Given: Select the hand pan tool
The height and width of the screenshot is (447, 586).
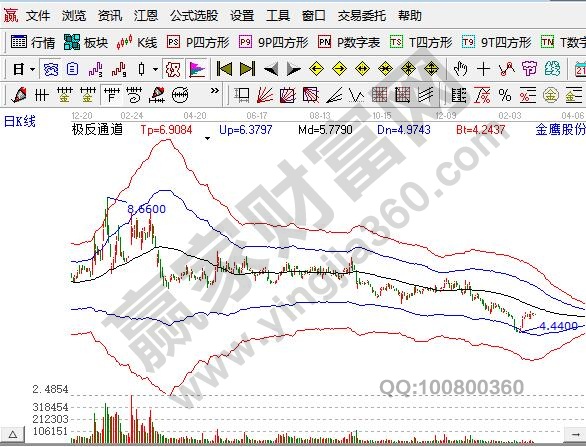Looking at the screenshot, I should point(460,69).
